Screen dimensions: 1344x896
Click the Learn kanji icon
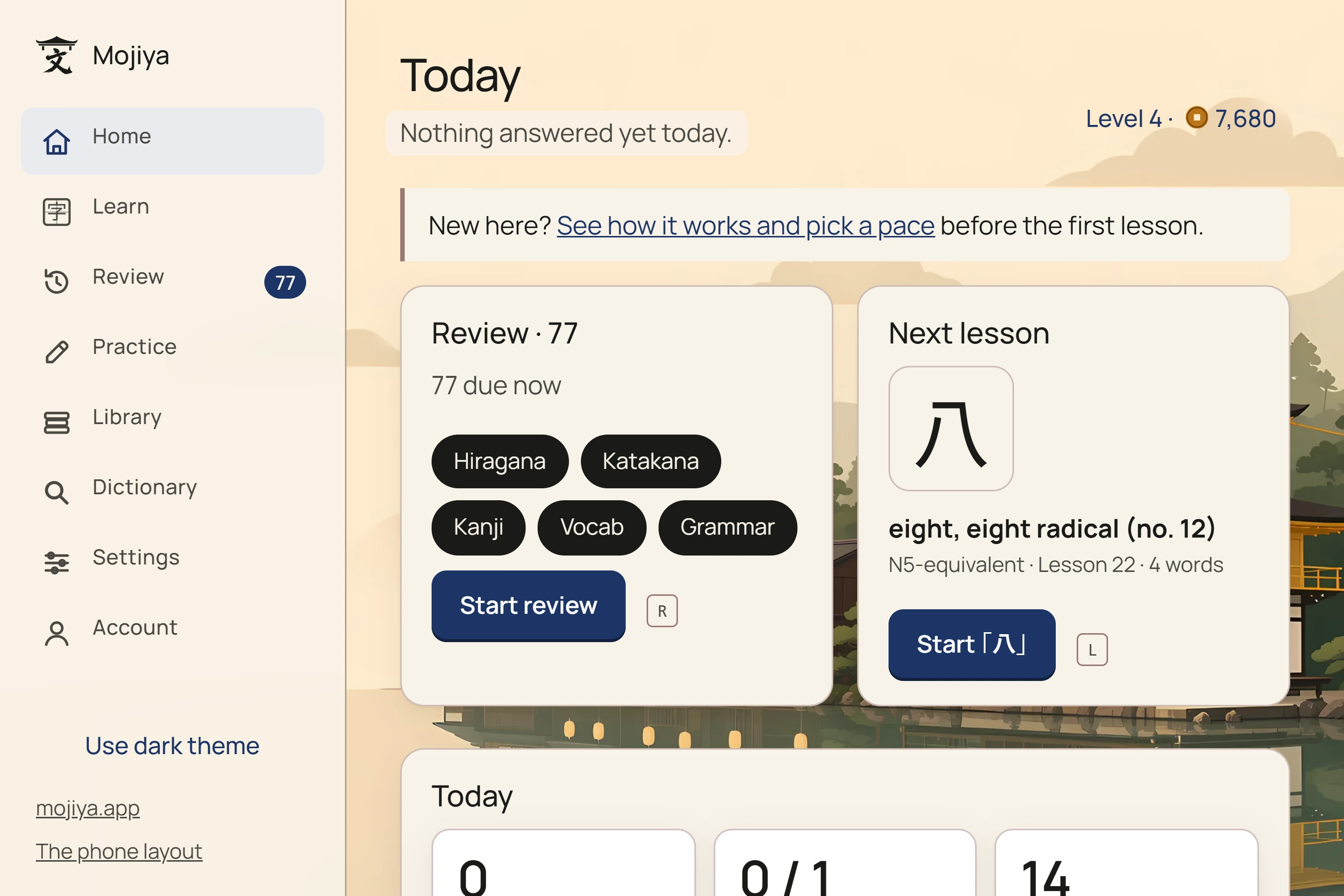point(57,212)
